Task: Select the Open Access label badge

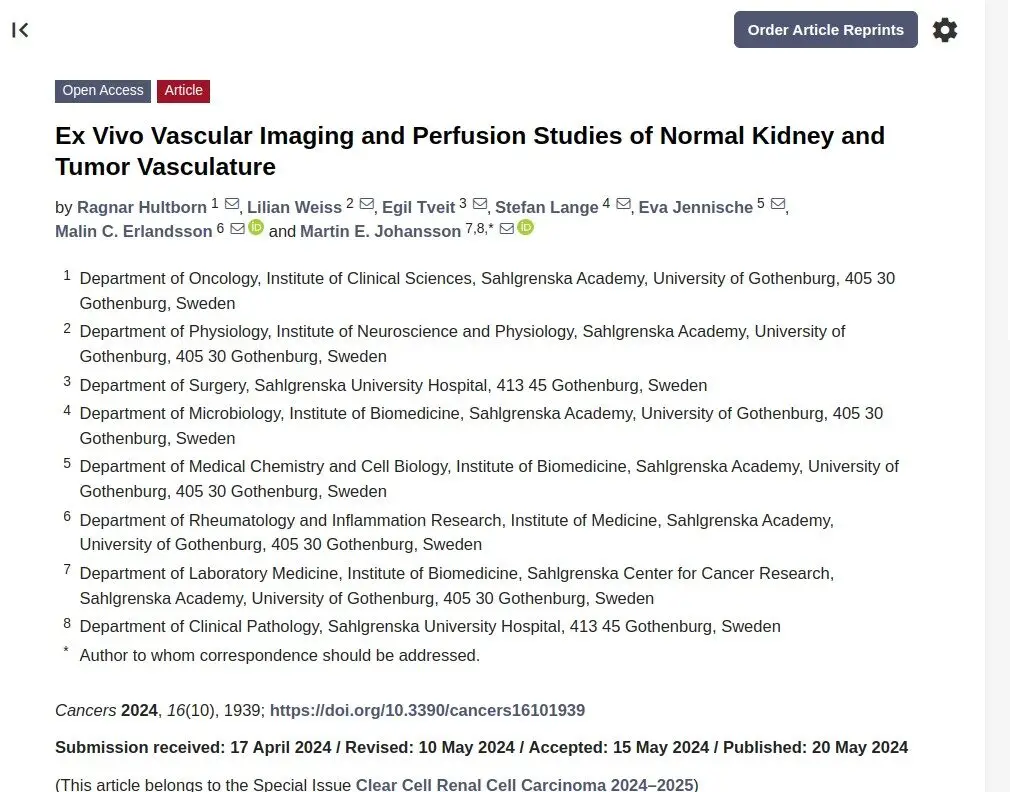Action: (x=103, y=91)
